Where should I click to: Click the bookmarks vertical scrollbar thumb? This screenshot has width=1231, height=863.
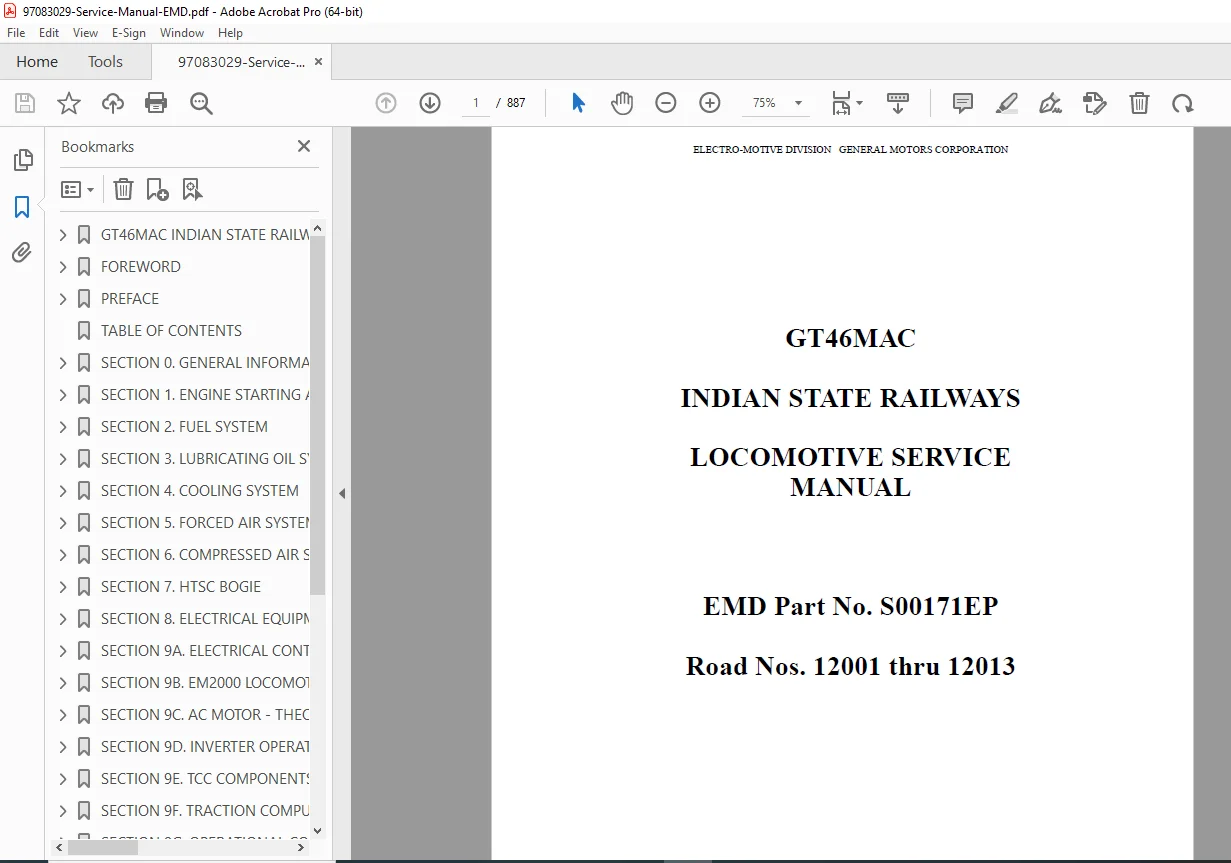[x=318, y=415]
